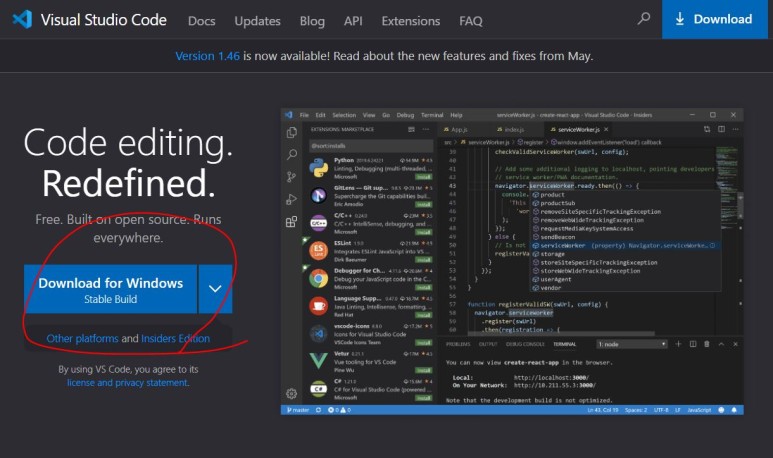
Task: Open the Docs navigation link
Action: (x=202, y=21)
